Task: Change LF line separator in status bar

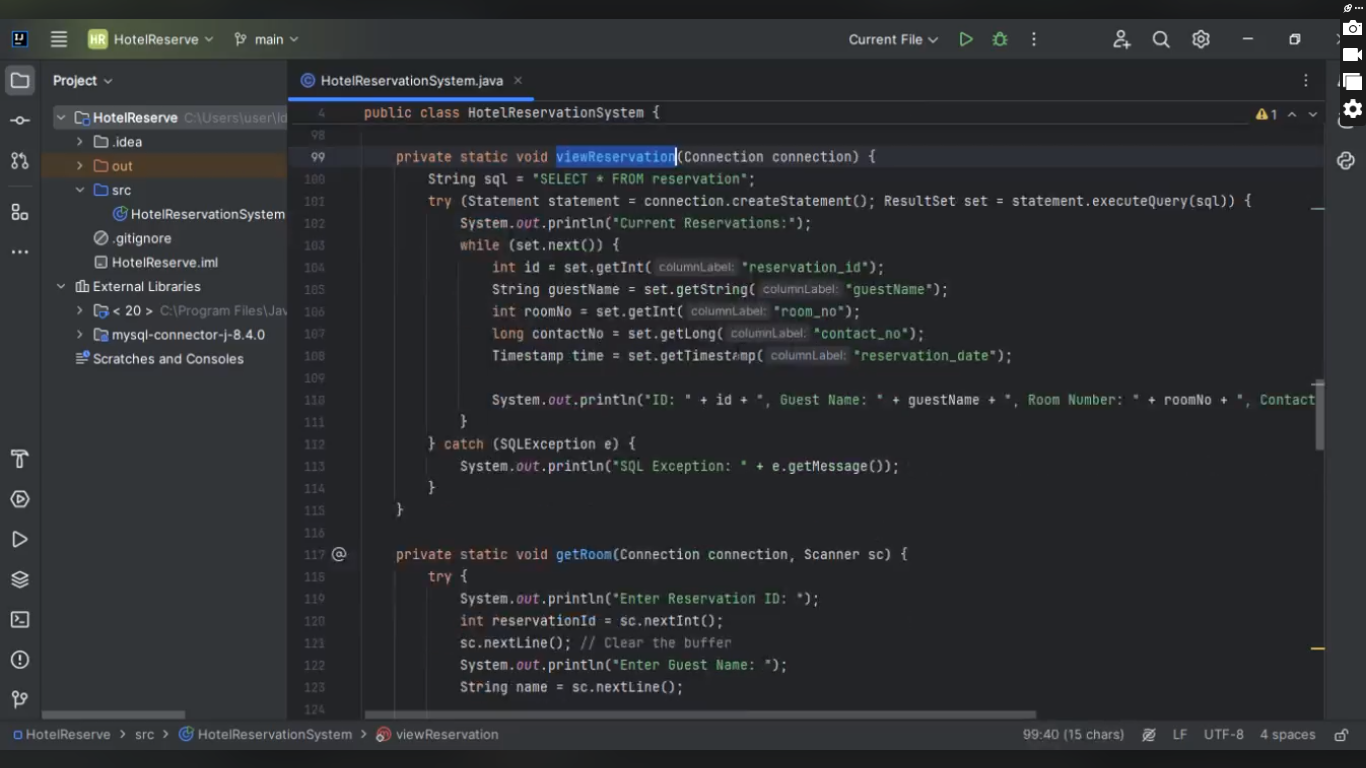Action: 1180,735
